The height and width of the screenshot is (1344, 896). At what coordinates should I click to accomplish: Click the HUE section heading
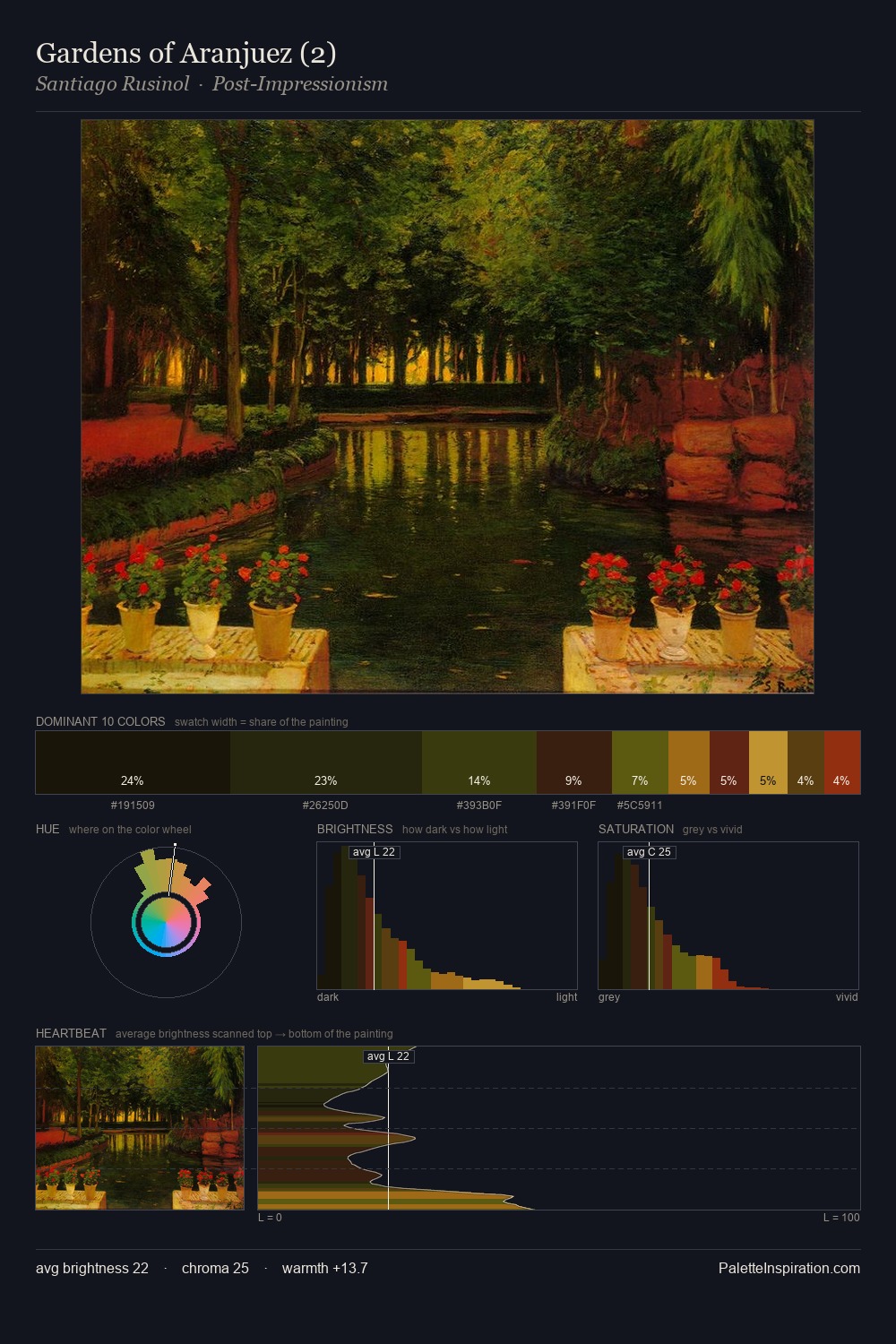pyautogui.click(x=47, y=829)
